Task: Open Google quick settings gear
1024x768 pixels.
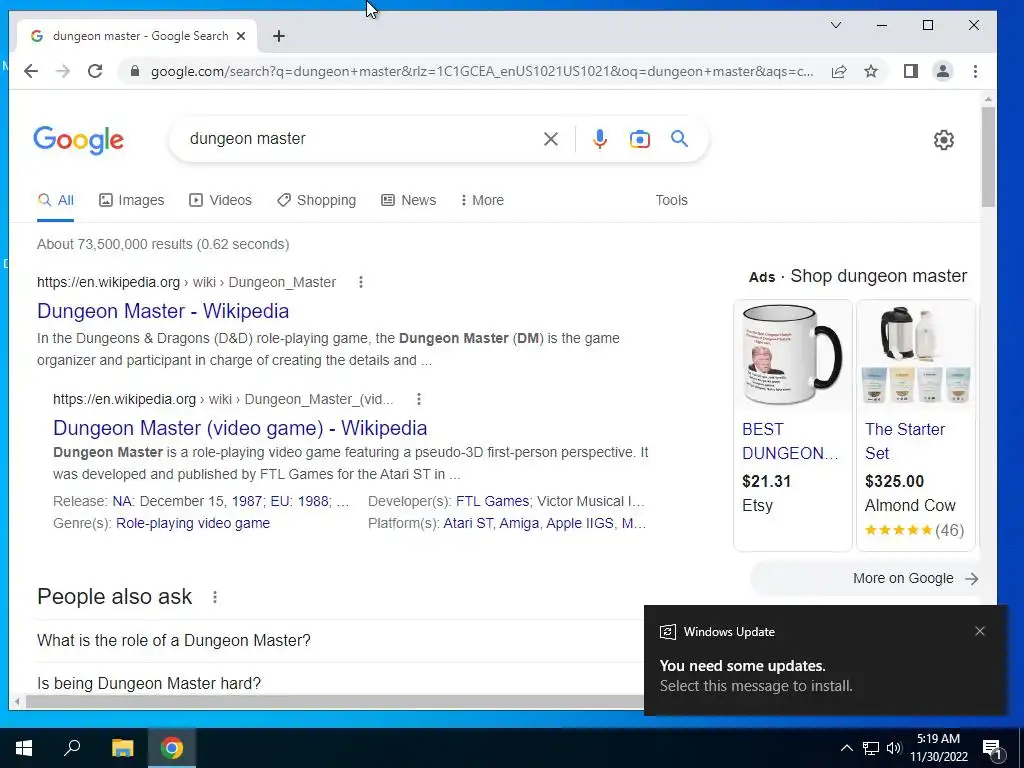Action: point(944,140)
